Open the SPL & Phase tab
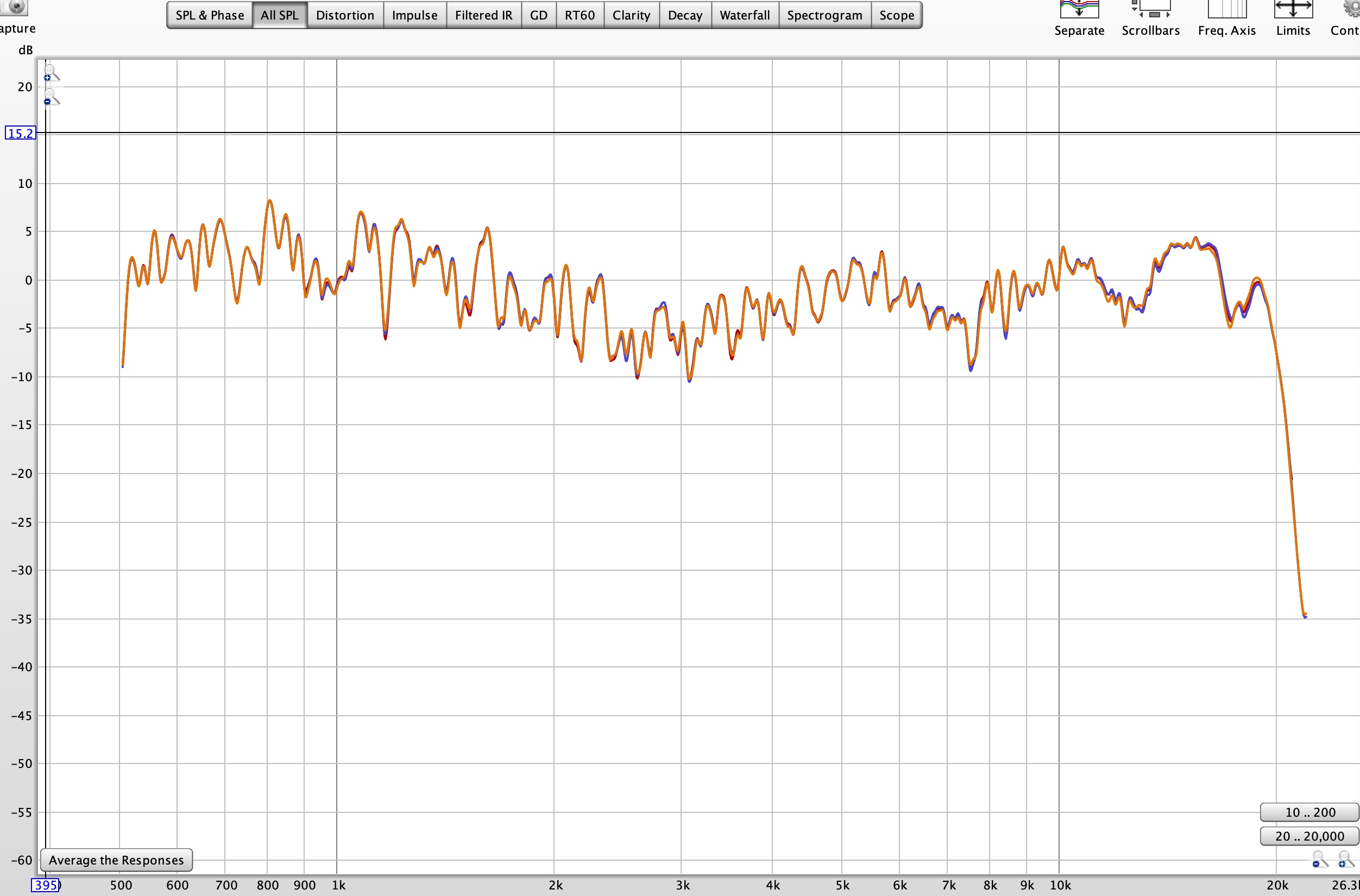 (209, 15)
